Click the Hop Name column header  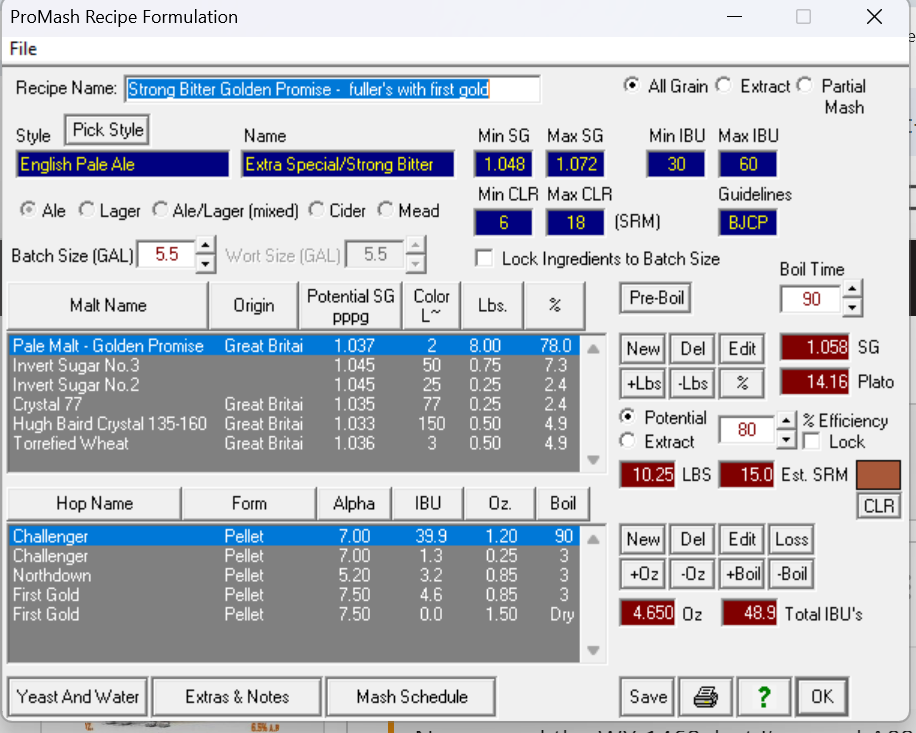[x=95, y=503]
